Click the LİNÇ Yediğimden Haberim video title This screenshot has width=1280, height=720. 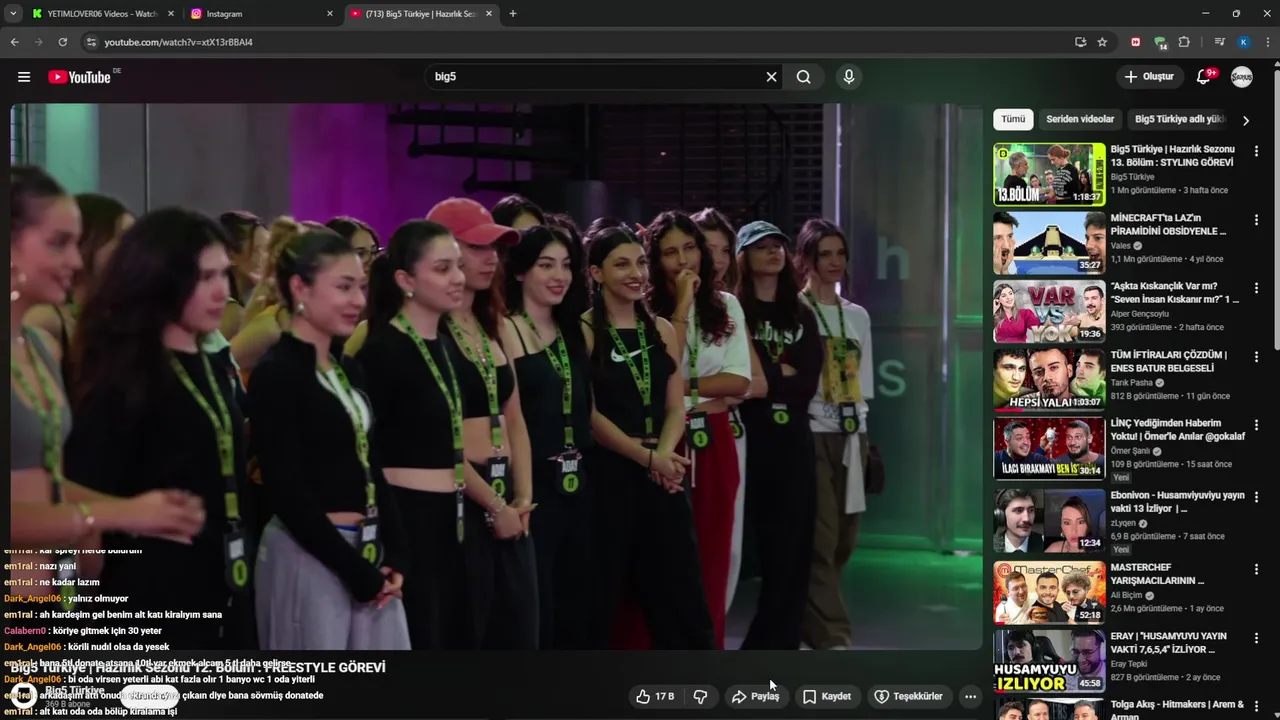click(x=1178, y=429)
